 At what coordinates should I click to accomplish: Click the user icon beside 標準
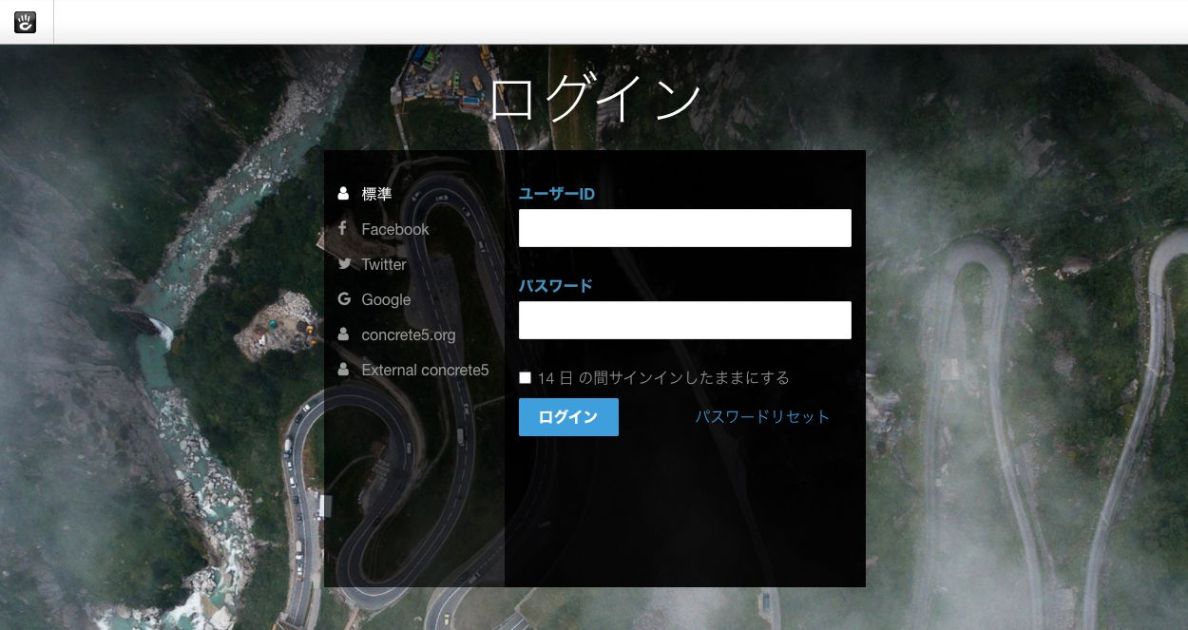344,194
